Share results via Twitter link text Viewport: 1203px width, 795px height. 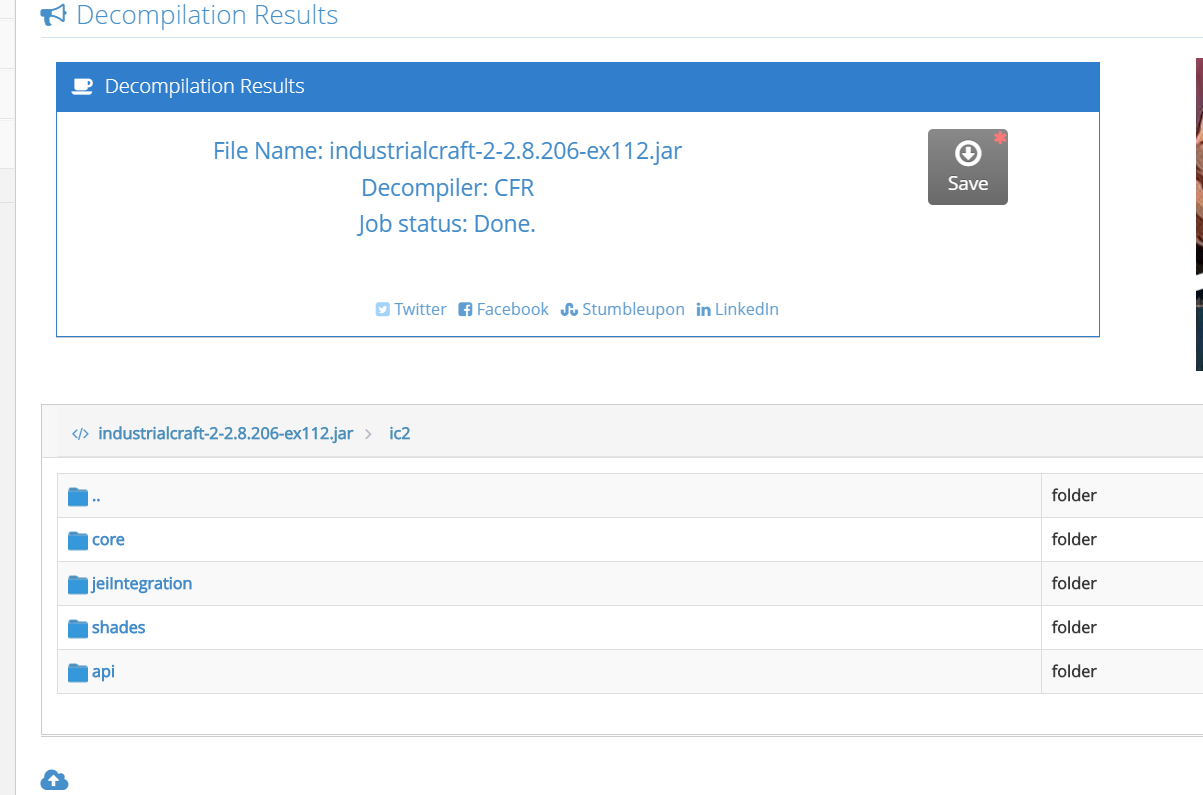(x=420, y=310)
